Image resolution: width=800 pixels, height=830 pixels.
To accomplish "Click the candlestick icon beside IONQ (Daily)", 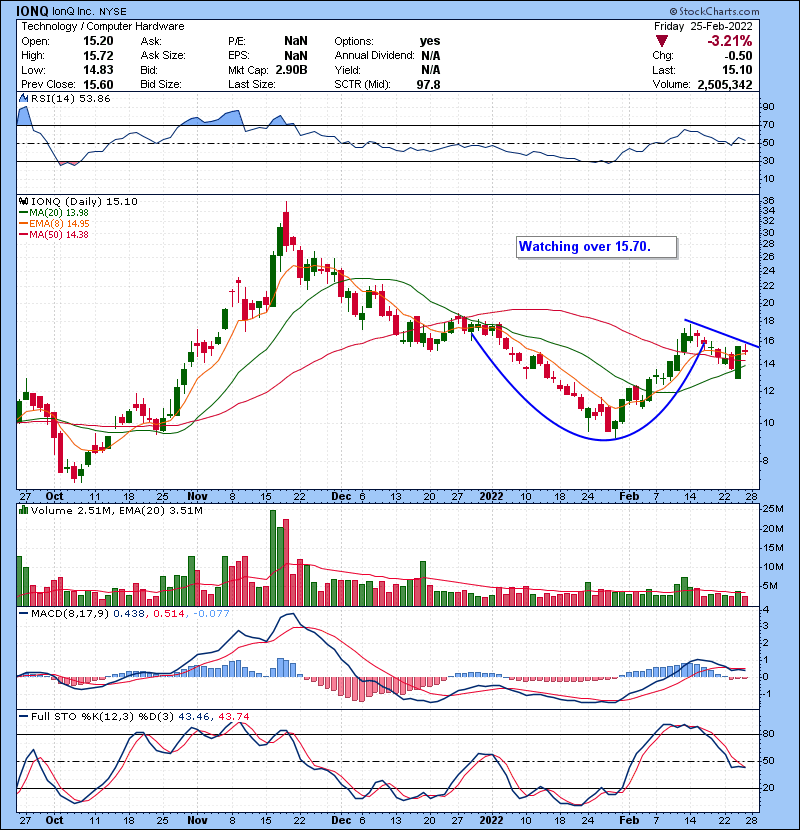I will pyautogui.click(x=23, y=201).
